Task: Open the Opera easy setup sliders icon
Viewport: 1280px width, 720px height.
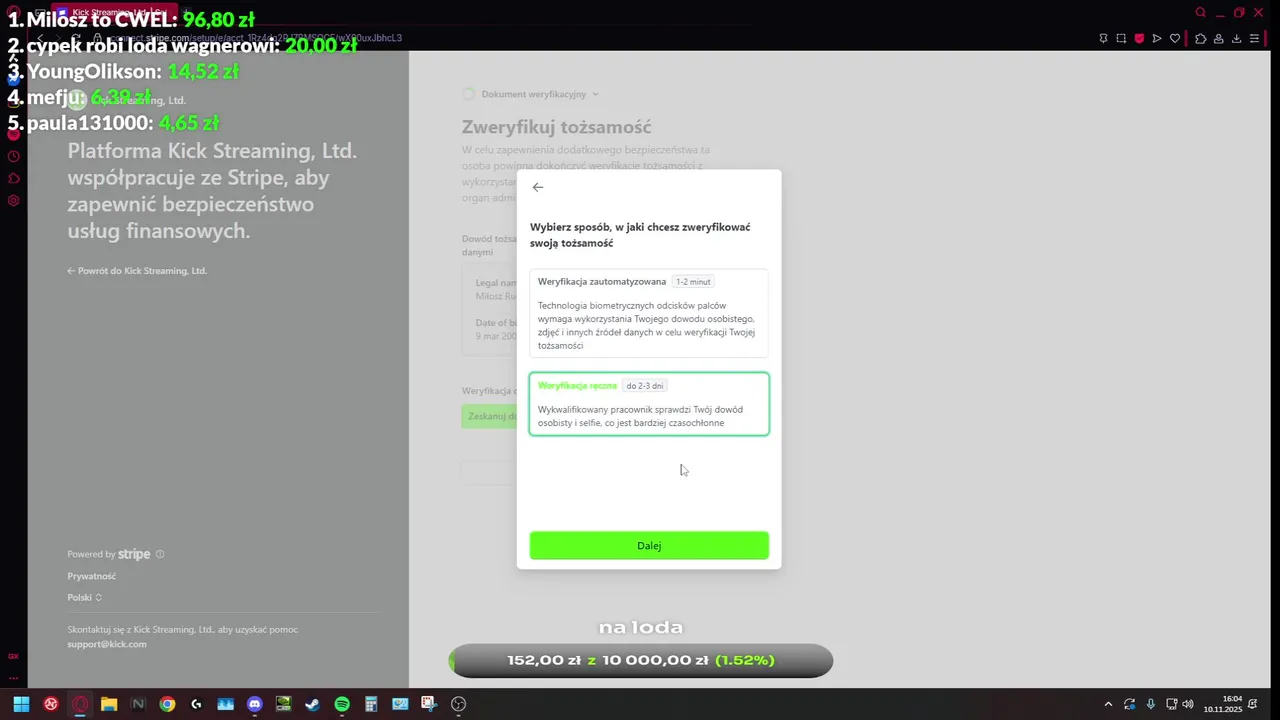Action: point(1255,38)
